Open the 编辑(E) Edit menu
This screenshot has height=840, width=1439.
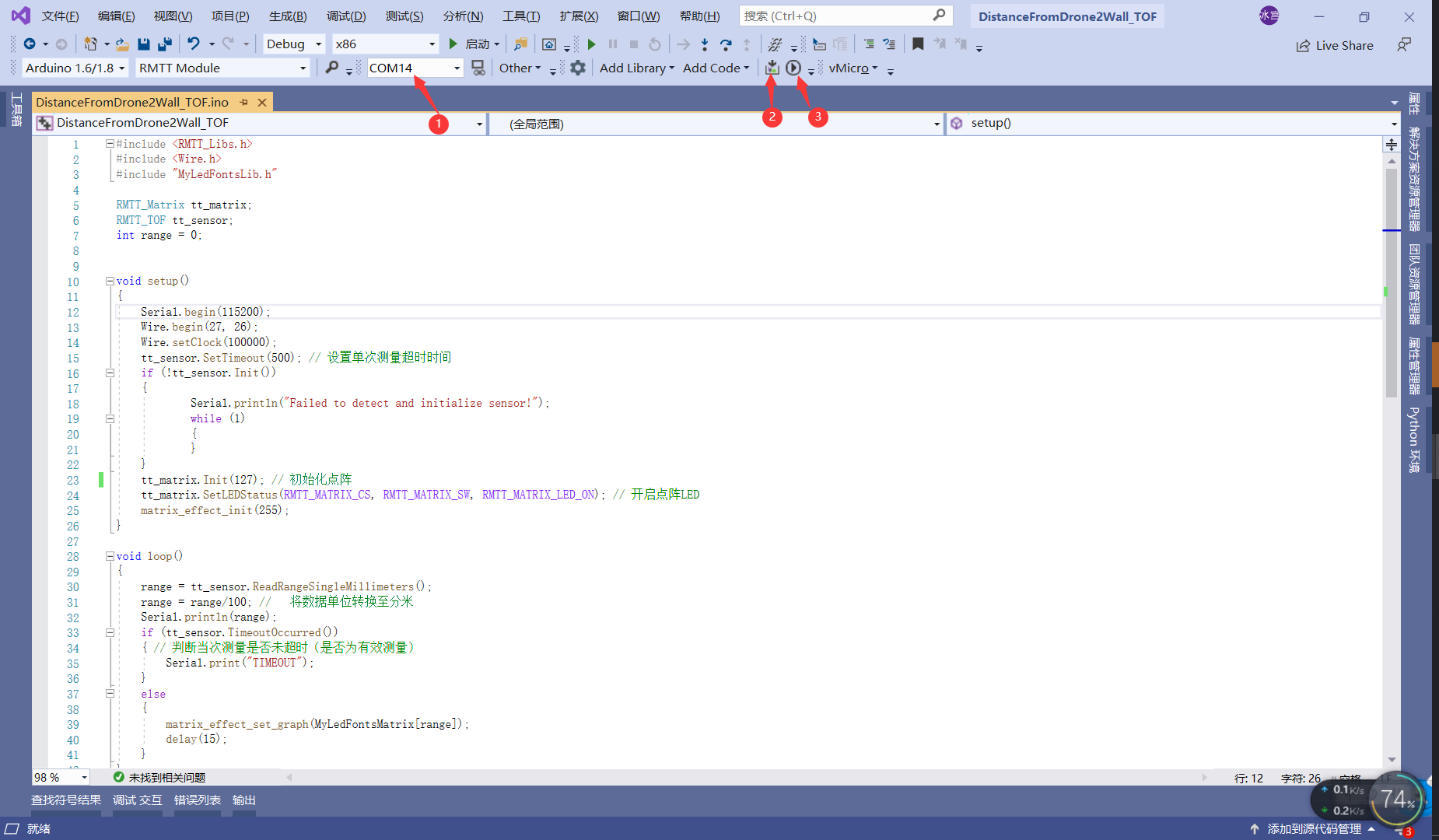coord(116,16)
